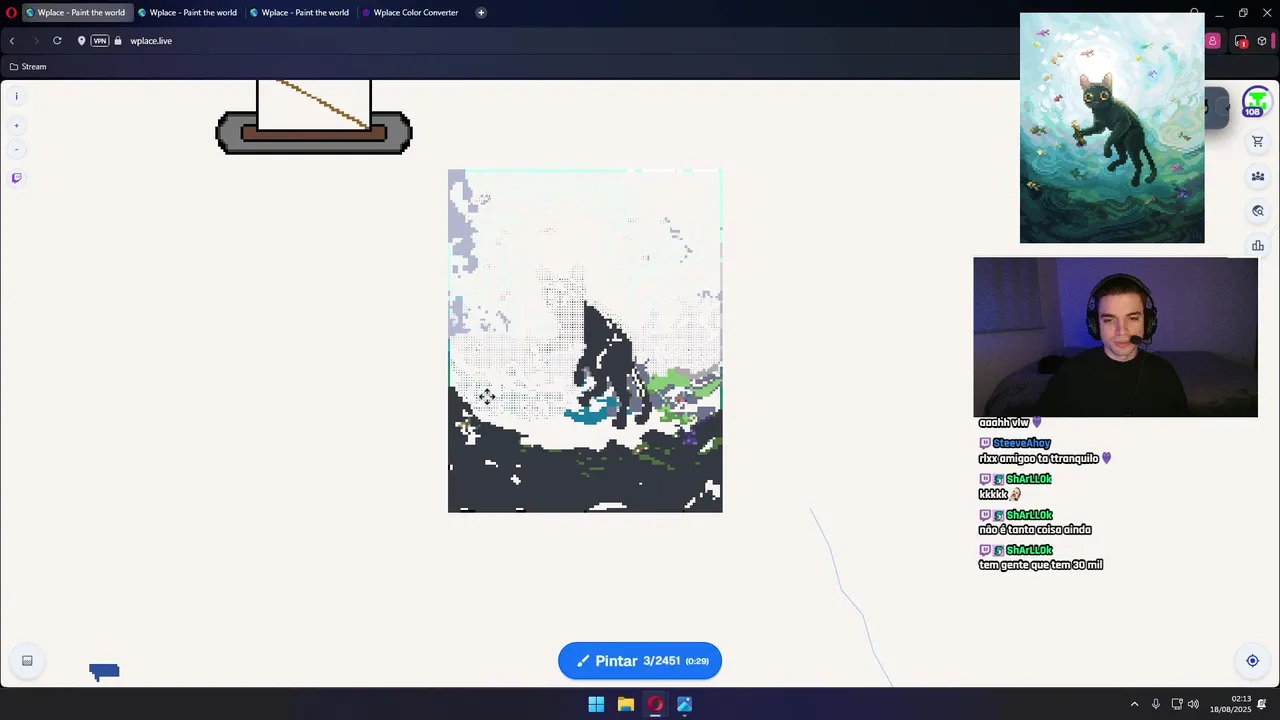Open clock and date 02:13 panel
The image size is (1280, 720).
coord(1231,704)
